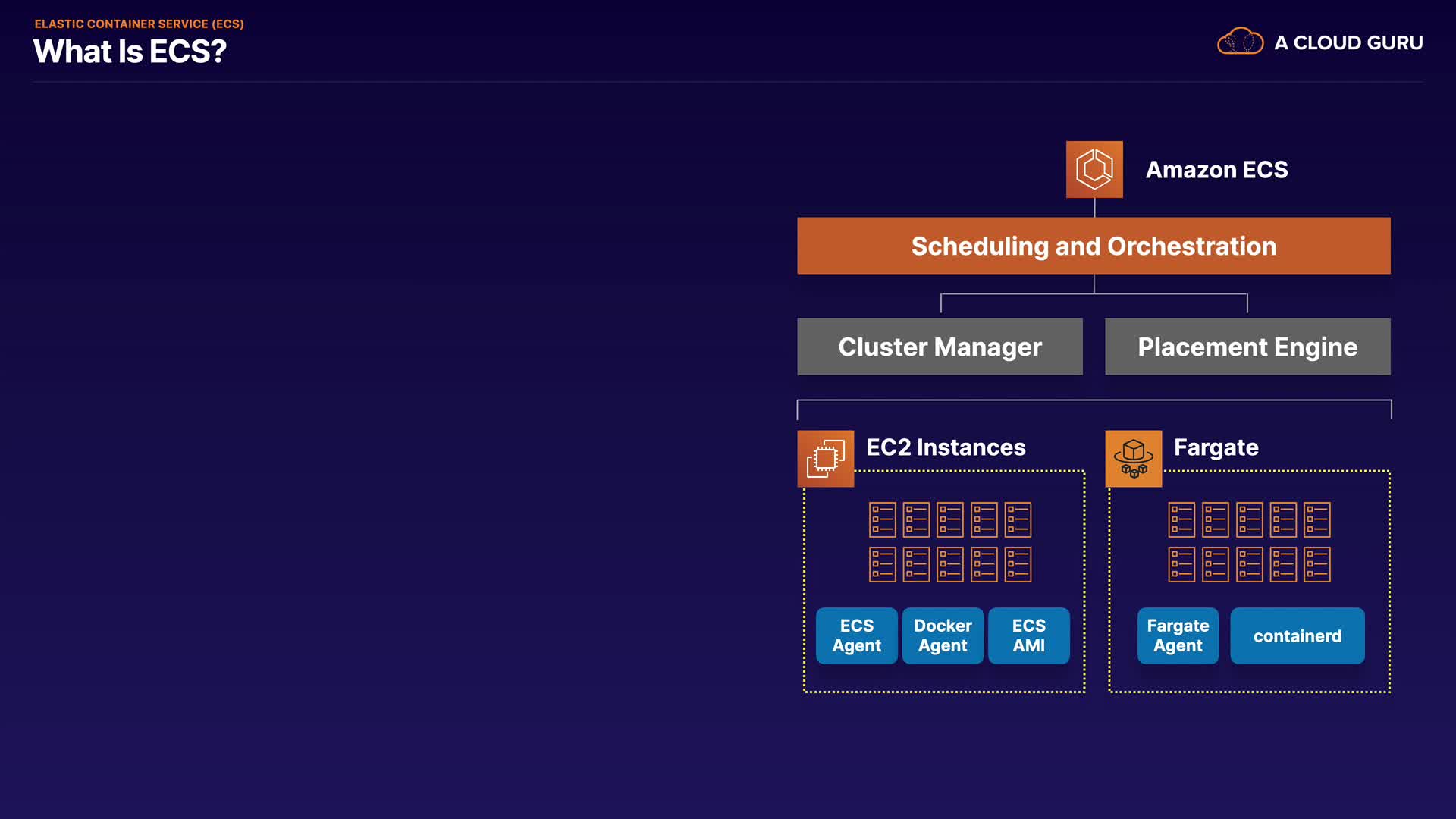Select the ECS Agent blue box
The image size is (1456, 819).
pyautogui.click(x=856, y=635)
